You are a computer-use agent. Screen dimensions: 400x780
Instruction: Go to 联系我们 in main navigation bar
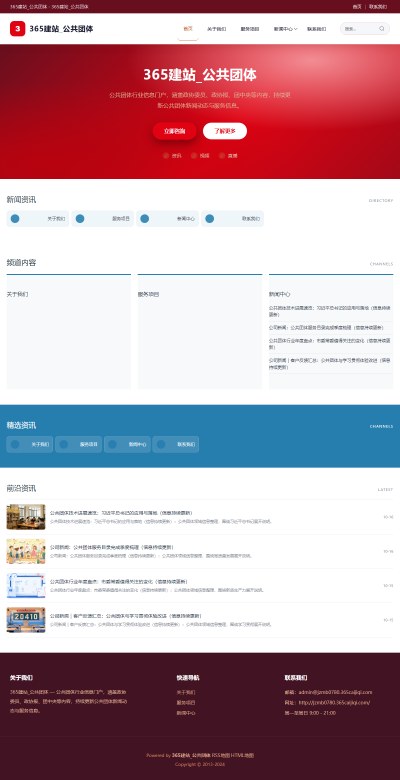point(316,29)
